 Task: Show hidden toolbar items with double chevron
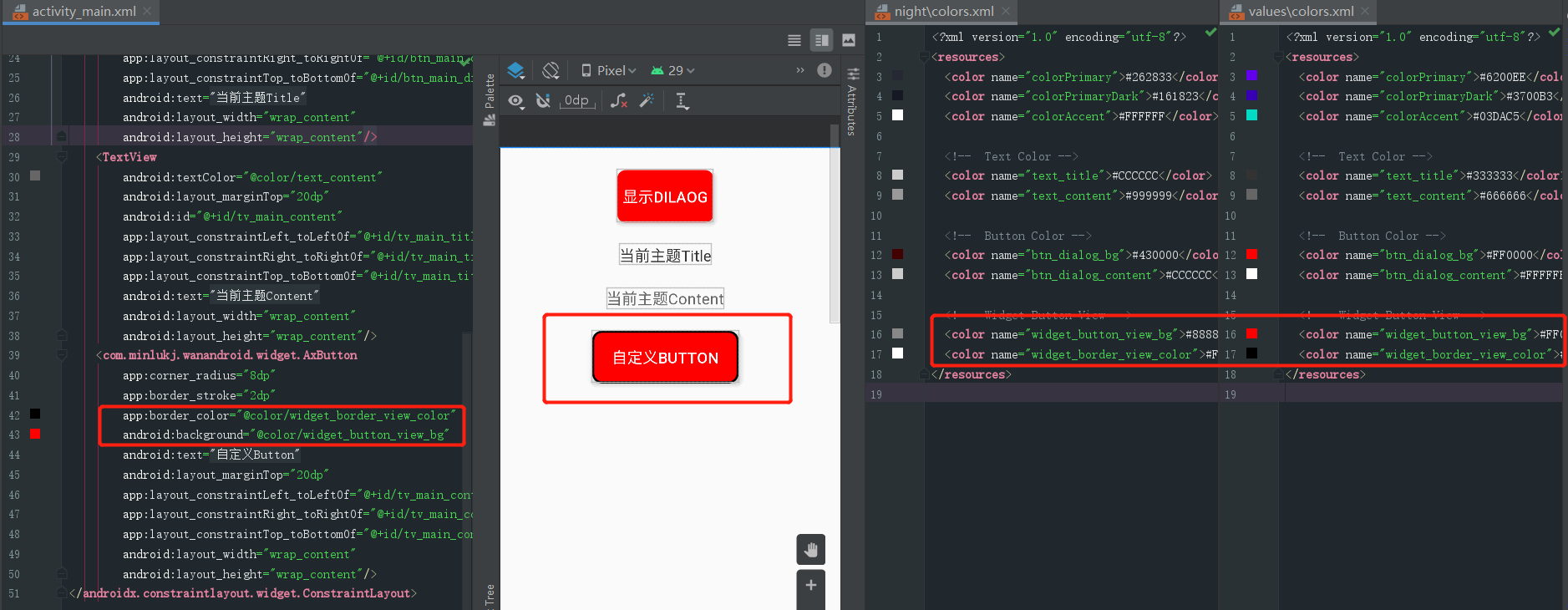click(x=800, y=70)
